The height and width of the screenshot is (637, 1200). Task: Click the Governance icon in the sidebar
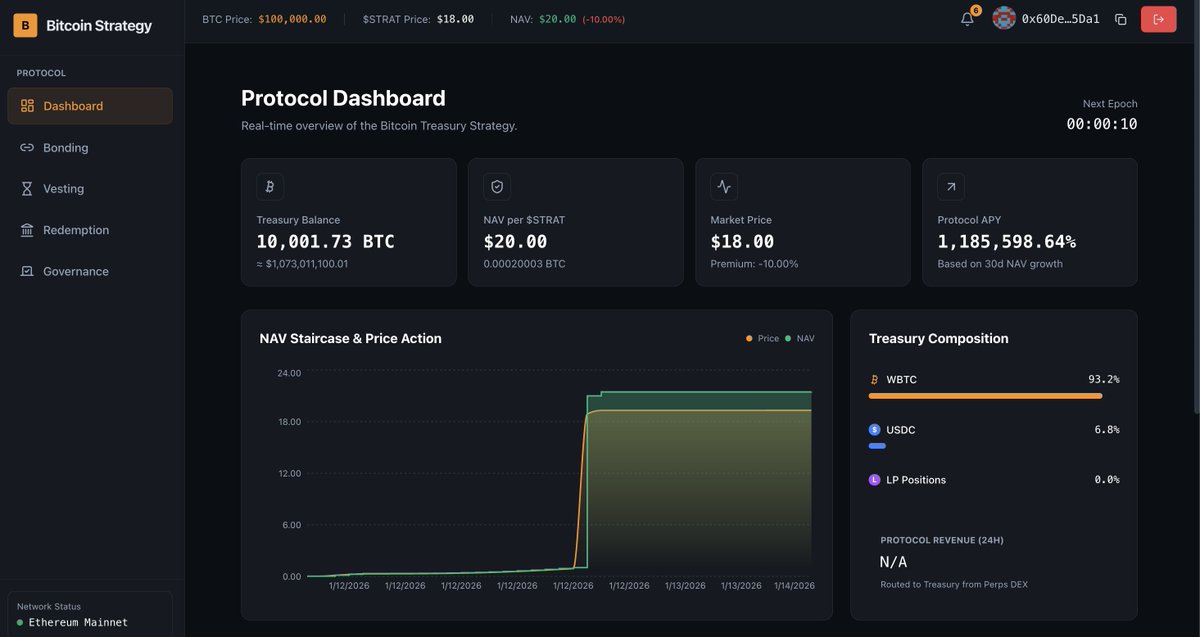[x=27, y=270]
